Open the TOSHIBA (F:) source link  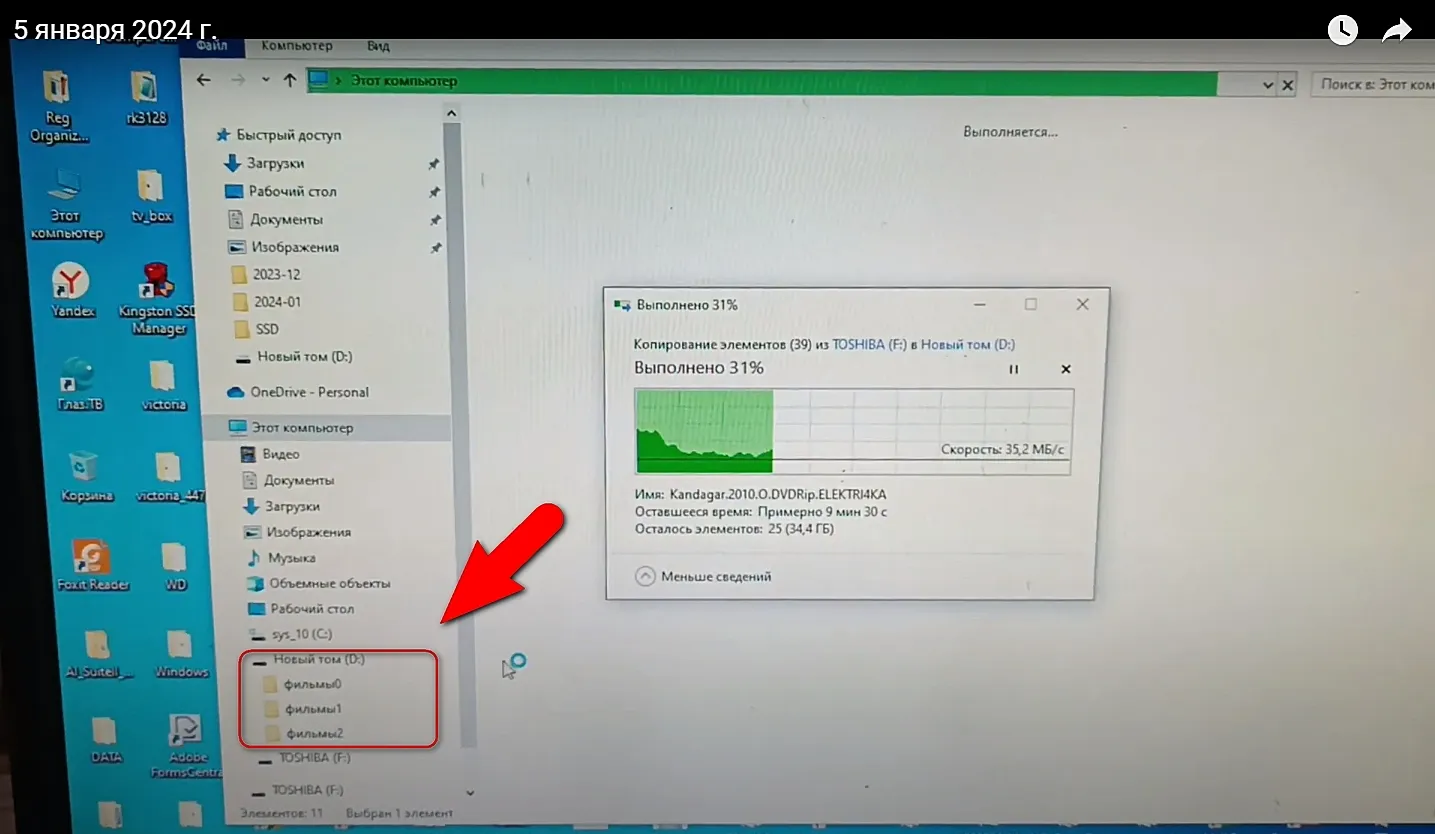pyautogui.click(x=872, y=344)
